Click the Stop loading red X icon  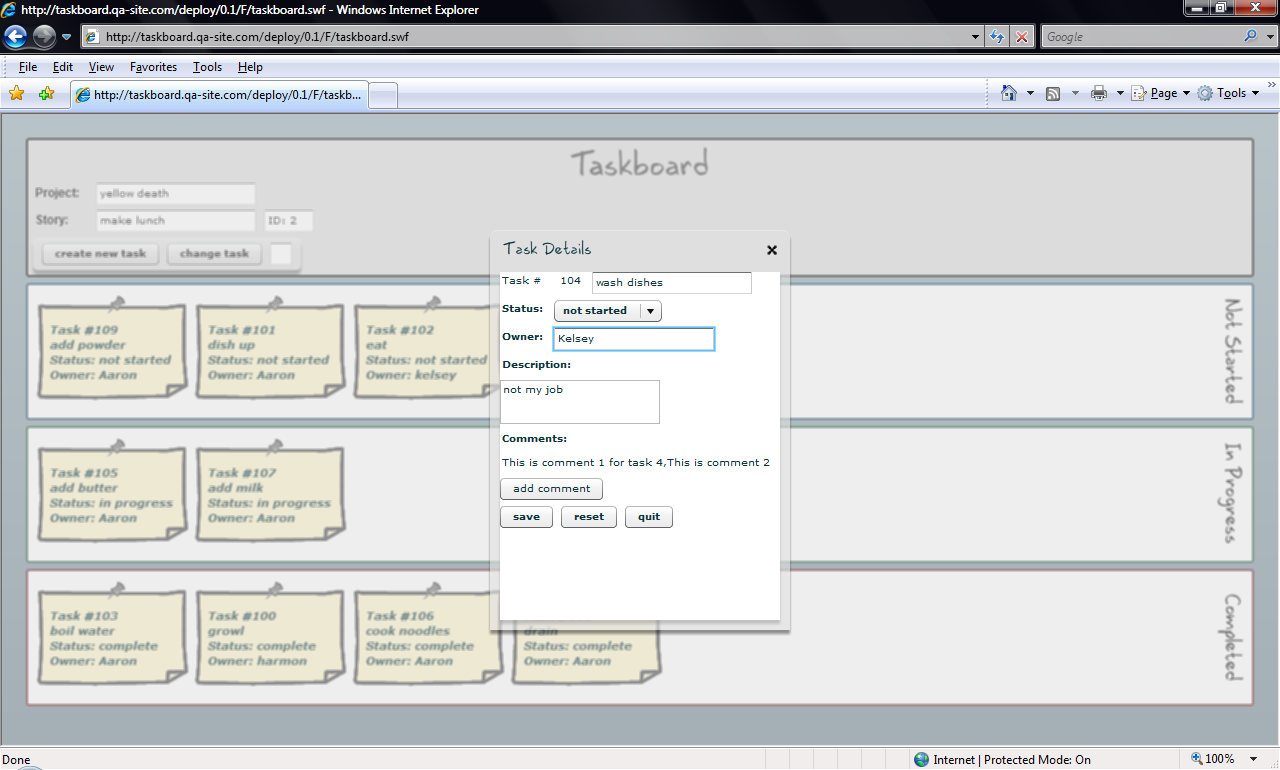[1021, 37]
